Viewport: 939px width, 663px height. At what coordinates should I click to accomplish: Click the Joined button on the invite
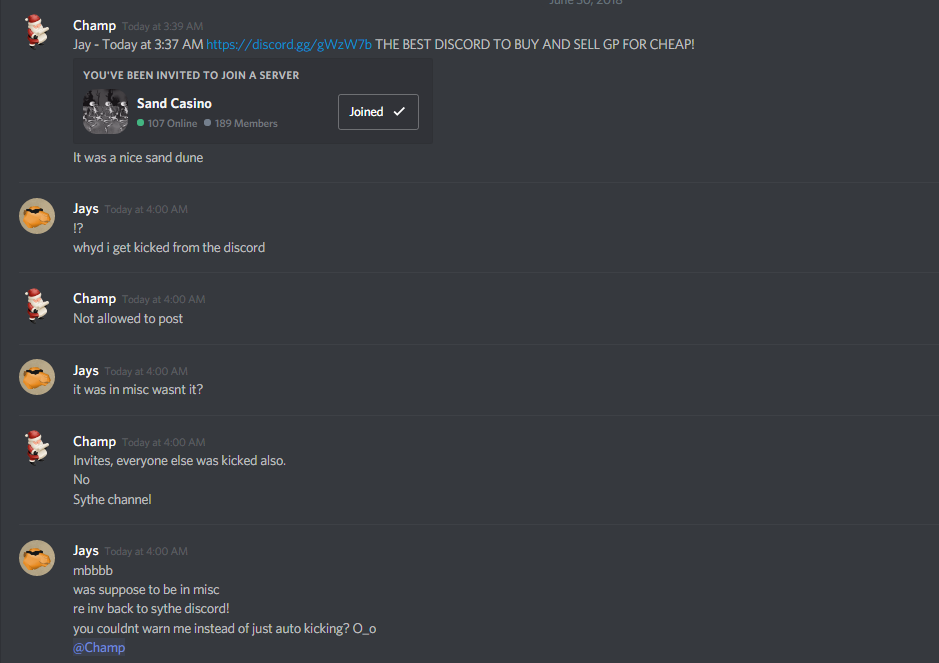378,112
